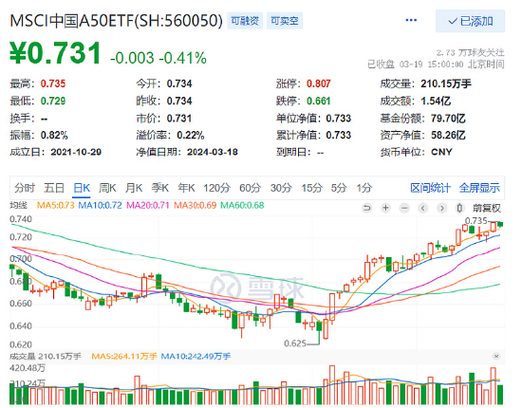Switch to the 月K monthly tab
The width and height of the screenshot is (522, 408).
coord(134,188)
